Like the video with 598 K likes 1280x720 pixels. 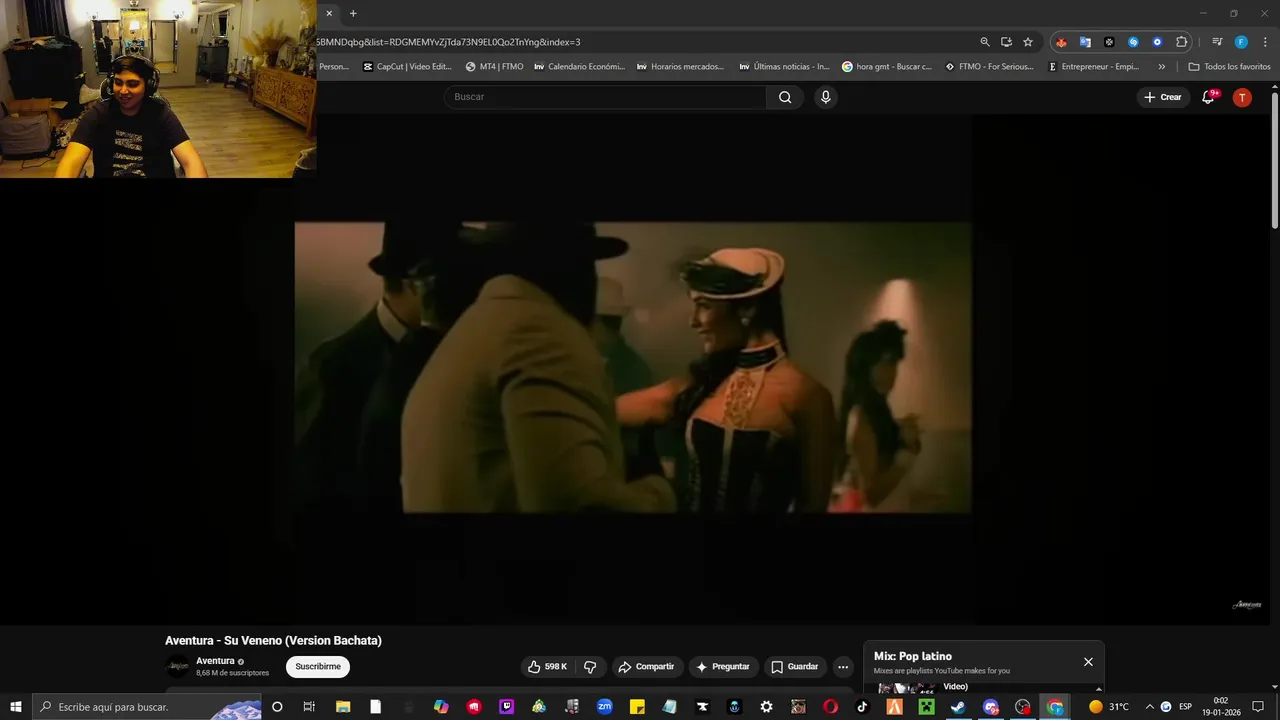[548, 667]
